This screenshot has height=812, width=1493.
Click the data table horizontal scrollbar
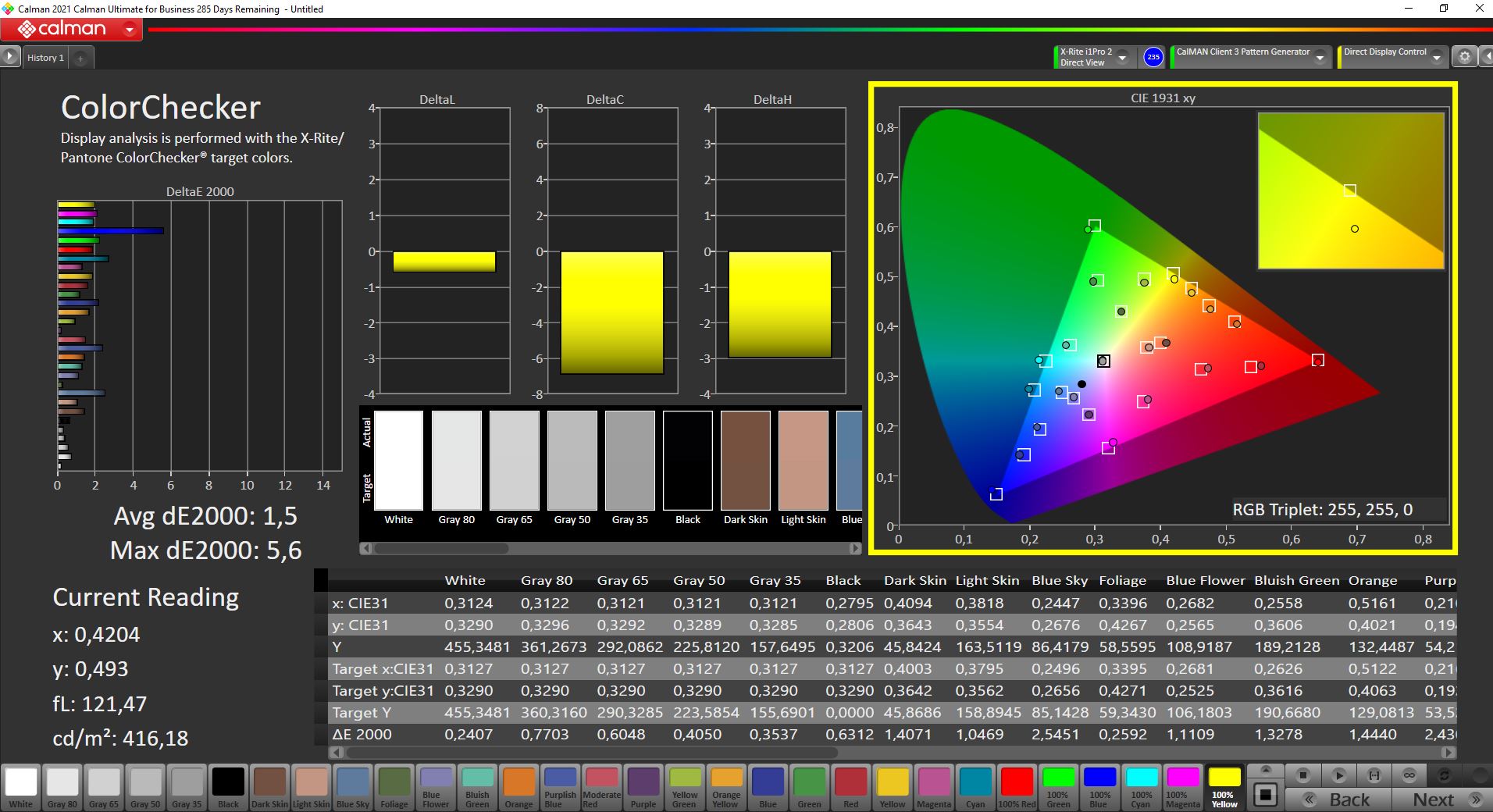tap(593, 753)
